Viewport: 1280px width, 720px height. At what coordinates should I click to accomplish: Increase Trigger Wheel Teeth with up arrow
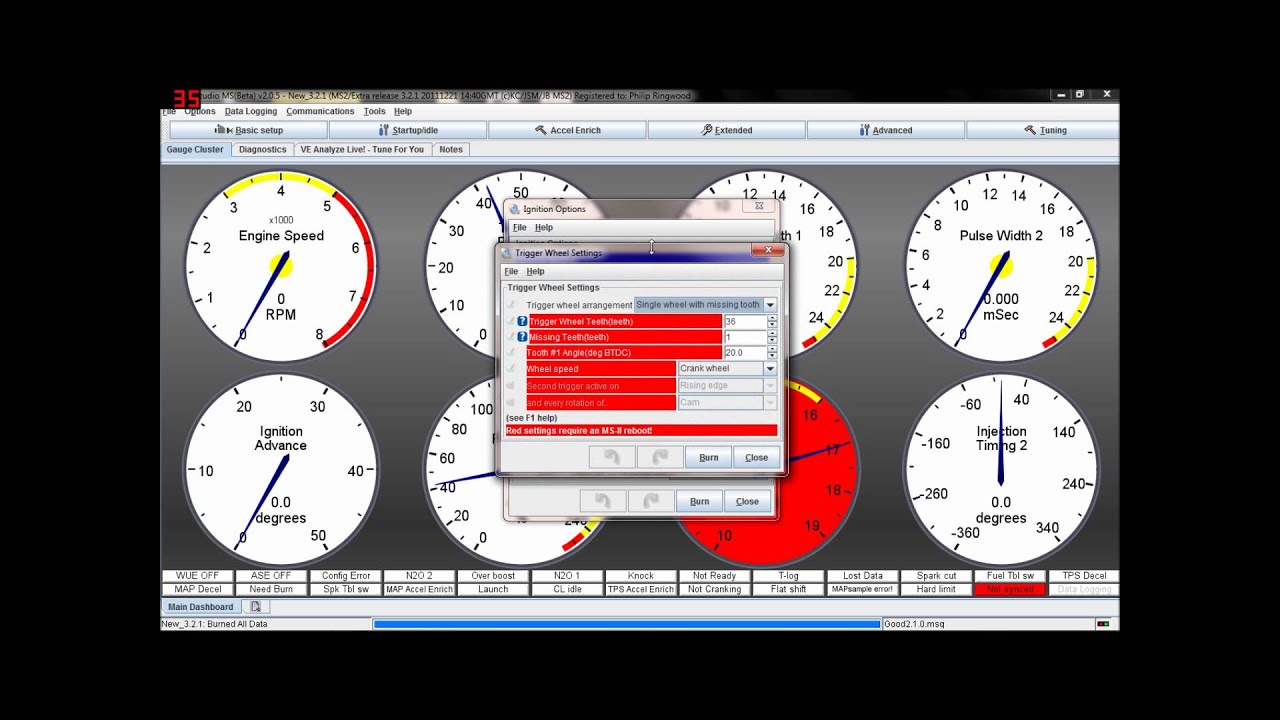[x=772, y=318]
